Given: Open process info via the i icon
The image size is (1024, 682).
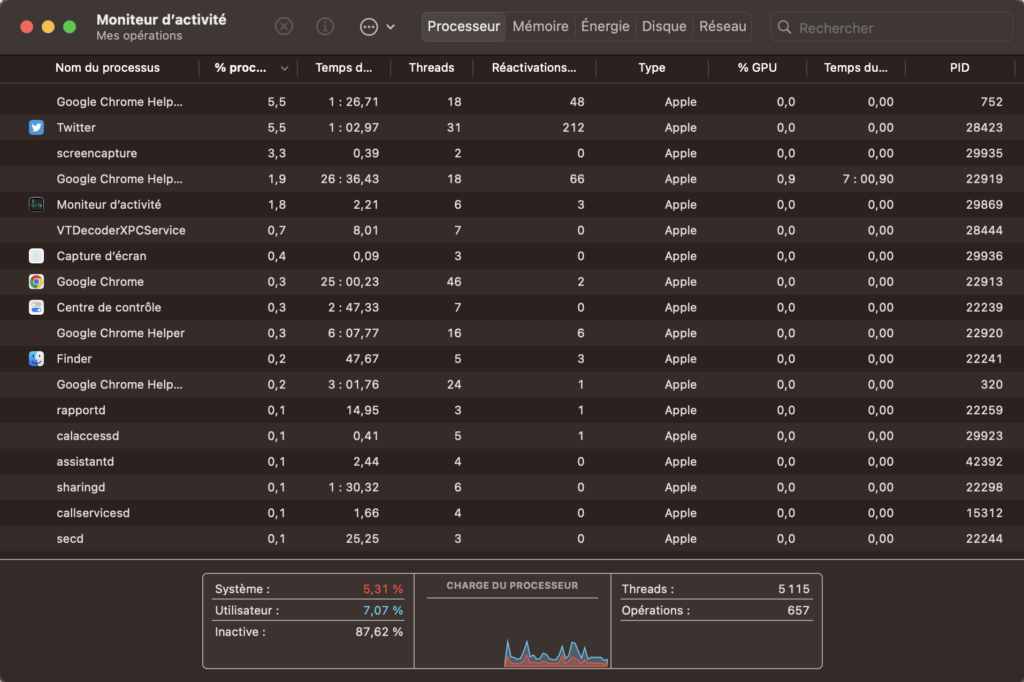Looking at the screenshot, I should [x=325, y=26].
